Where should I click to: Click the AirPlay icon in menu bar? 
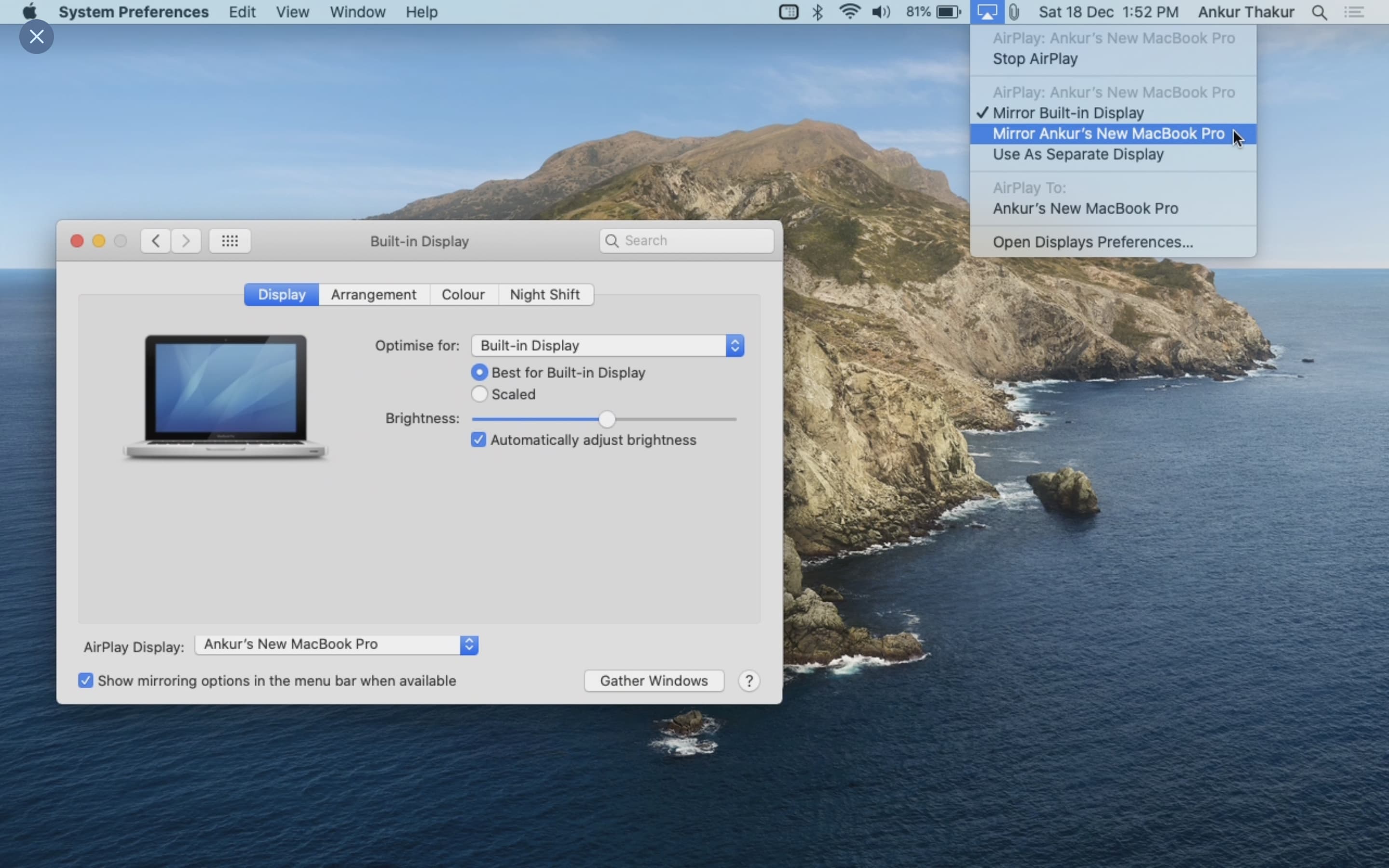click(x=986, y=12)
